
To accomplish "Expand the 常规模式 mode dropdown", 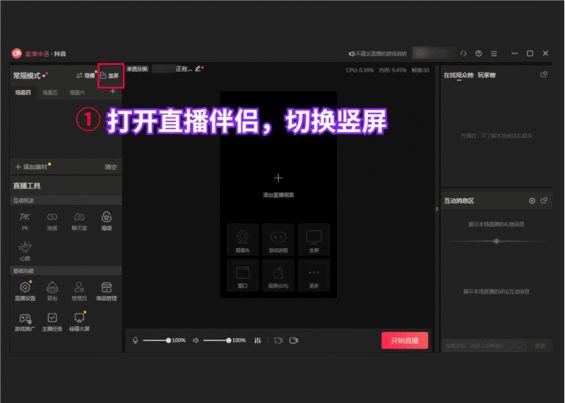I will coord(30,75).
